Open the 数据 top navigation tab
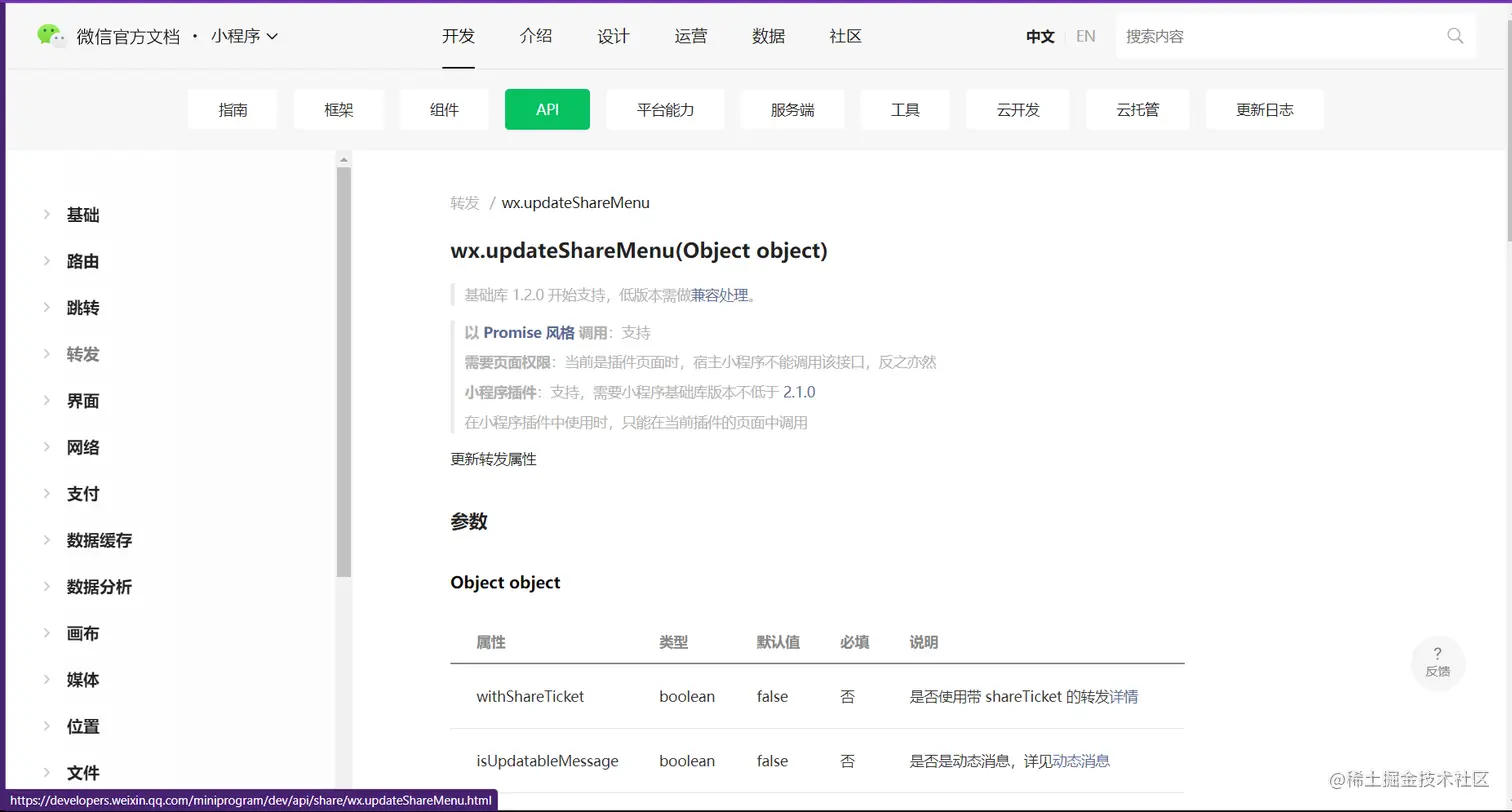The height and width of the screenshot is (812, 1512). tap(769, 36)
